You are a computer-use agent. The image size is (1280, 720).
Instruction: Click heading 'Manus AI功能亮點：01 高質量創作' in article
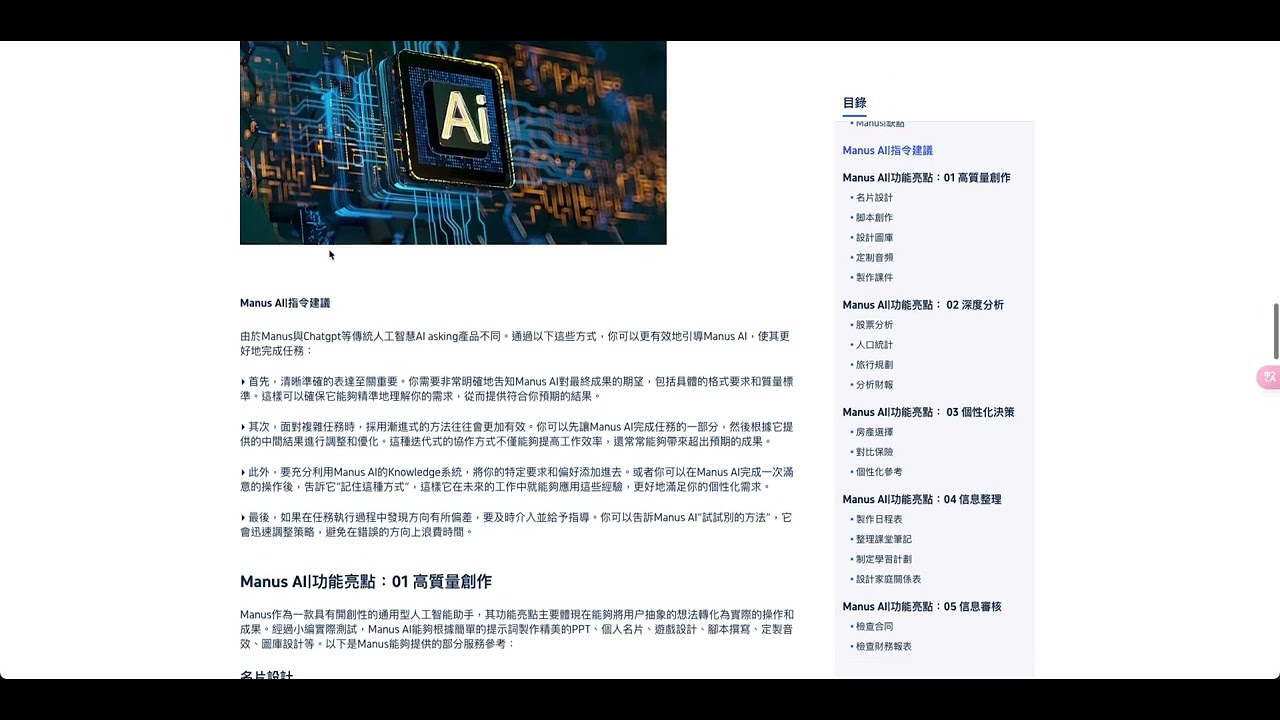(x=366, y=582)
